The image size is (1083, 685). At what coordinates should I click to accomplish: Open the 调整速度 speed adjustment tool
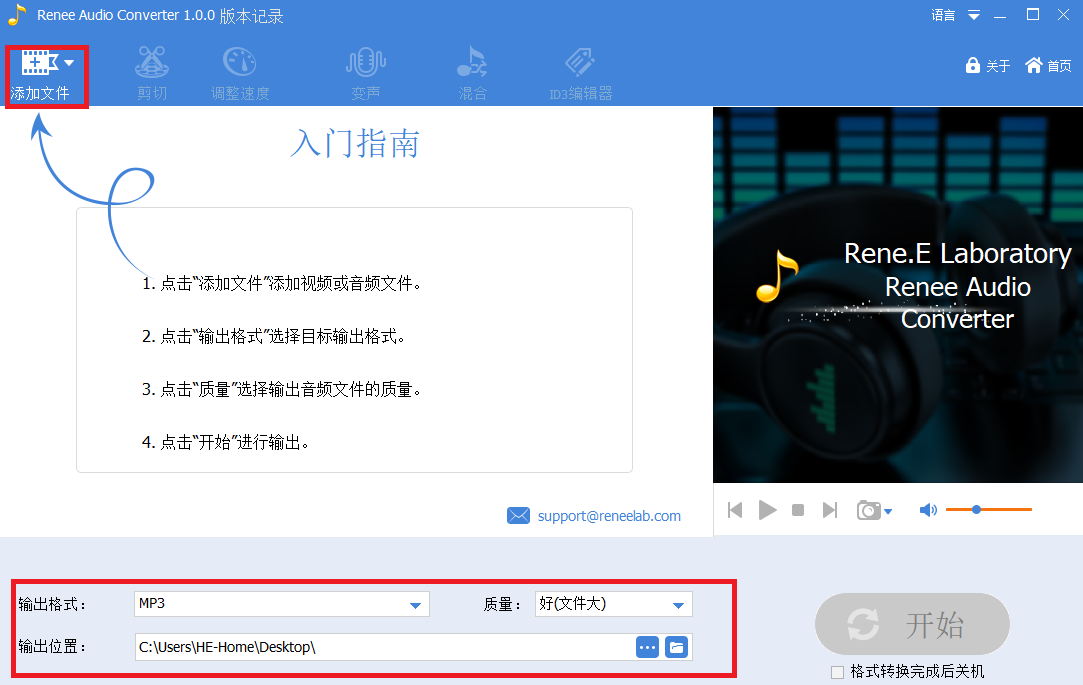(240, 73)
